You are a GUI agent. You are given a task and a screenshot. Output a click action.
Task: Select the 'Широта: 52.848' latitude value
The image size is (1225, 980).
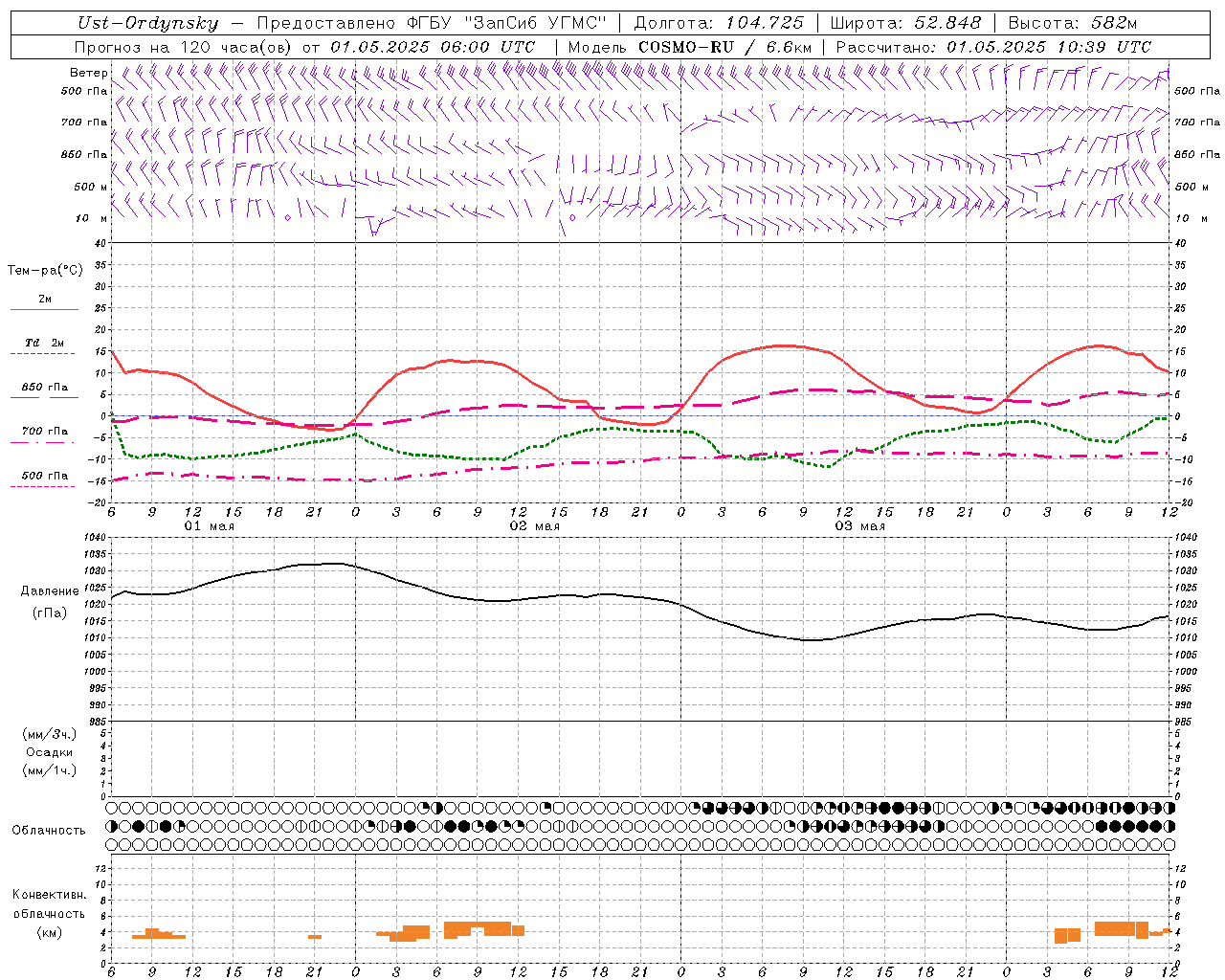coord(905,23)
